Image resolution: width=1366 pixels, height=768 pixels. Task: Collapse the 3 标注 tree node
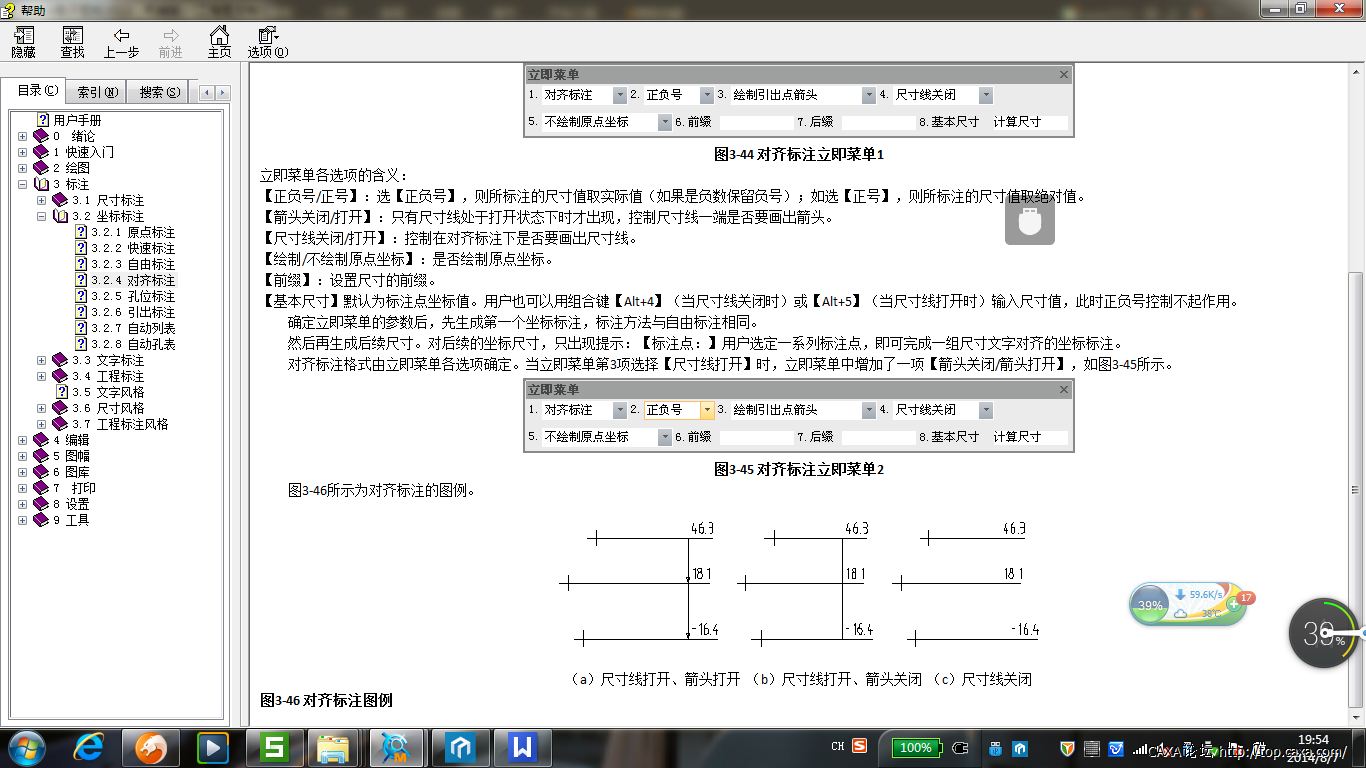click(x=23, y=184)
